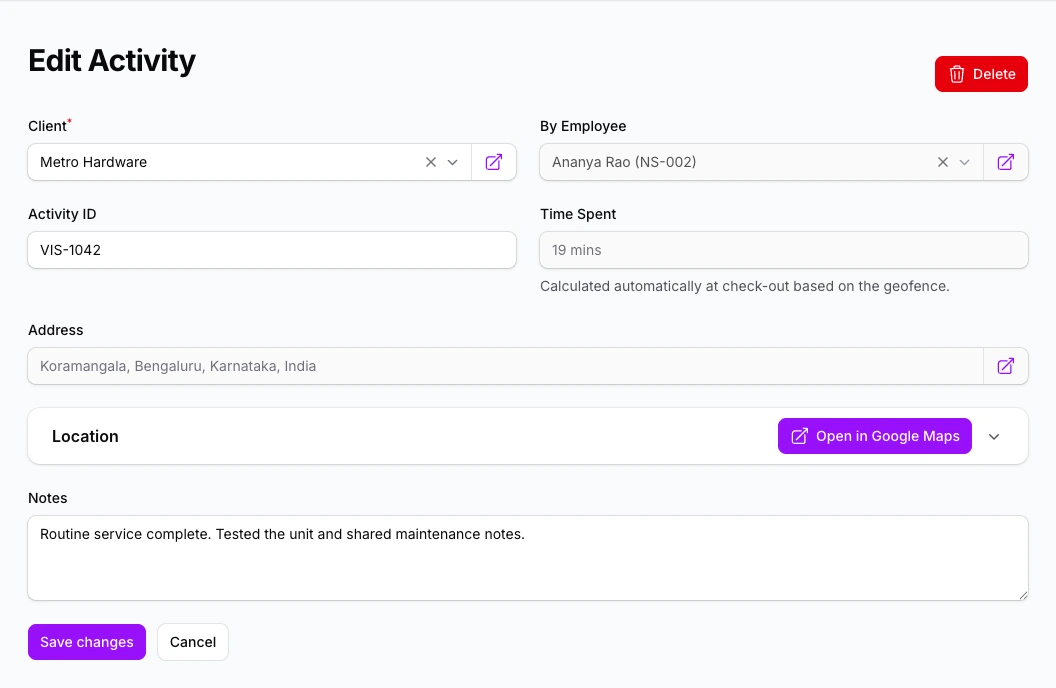Open Ananya Rao employee record via link icon
The height and width of the screenshot is (688, 1056).
pyautogui.click(x=1005, y=162)
